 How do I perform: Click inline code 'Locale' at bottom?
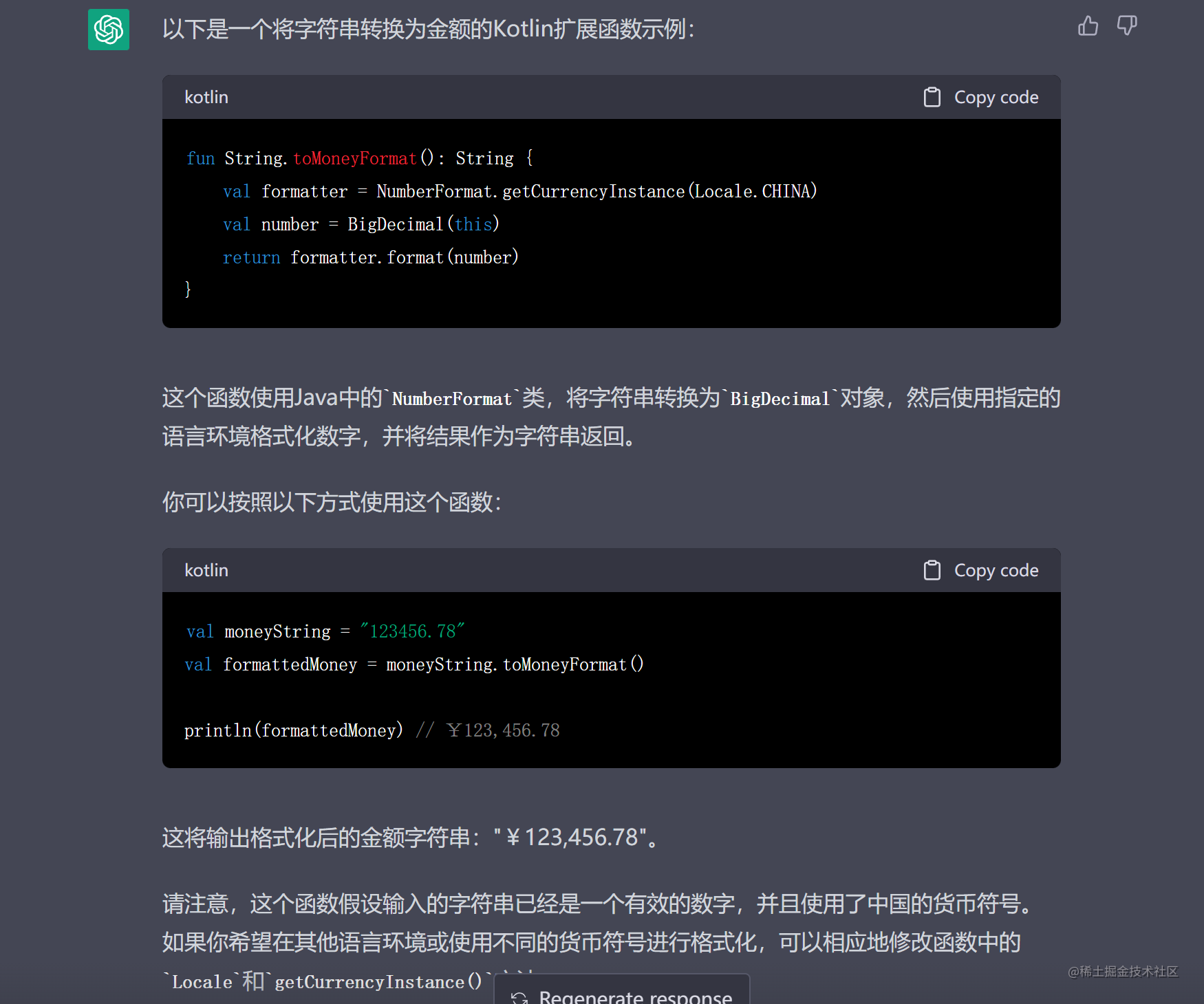coord(202,982)
